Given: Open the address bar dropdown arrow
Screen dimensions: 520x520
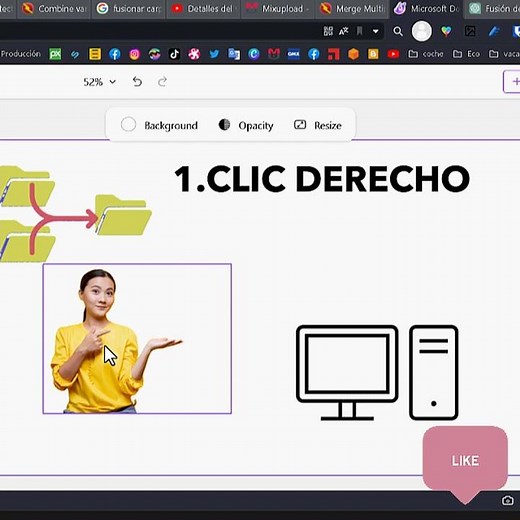Looking at the screenshot, I should click(375, 31).
